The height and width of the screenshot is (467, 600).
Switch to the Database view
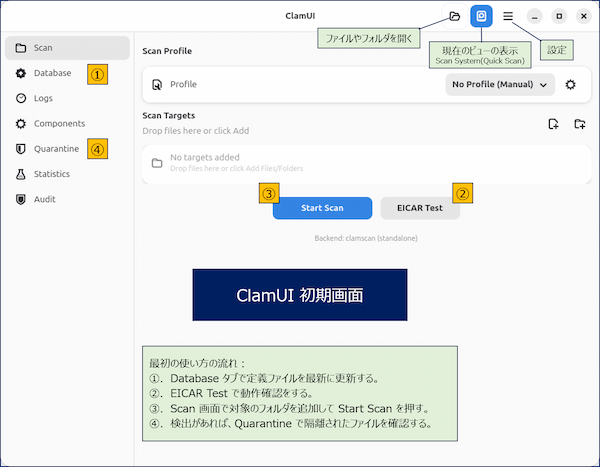point(67,73)
